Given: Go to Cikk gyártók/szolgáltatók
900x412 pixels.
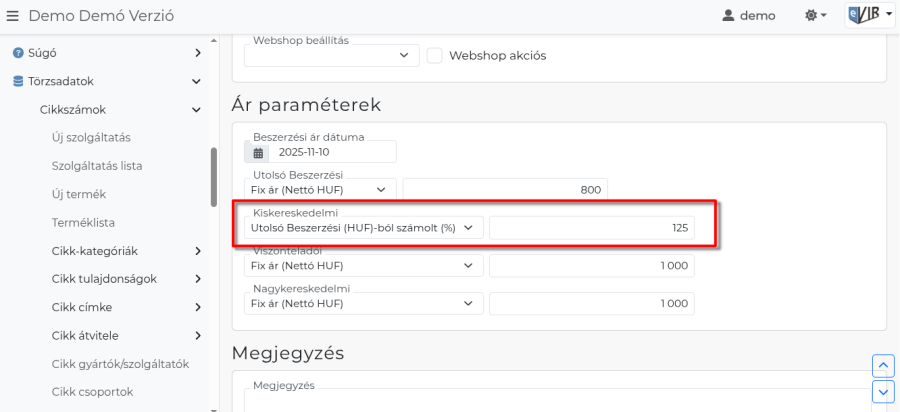Looking at the screenshot, I should coord(120,364).
